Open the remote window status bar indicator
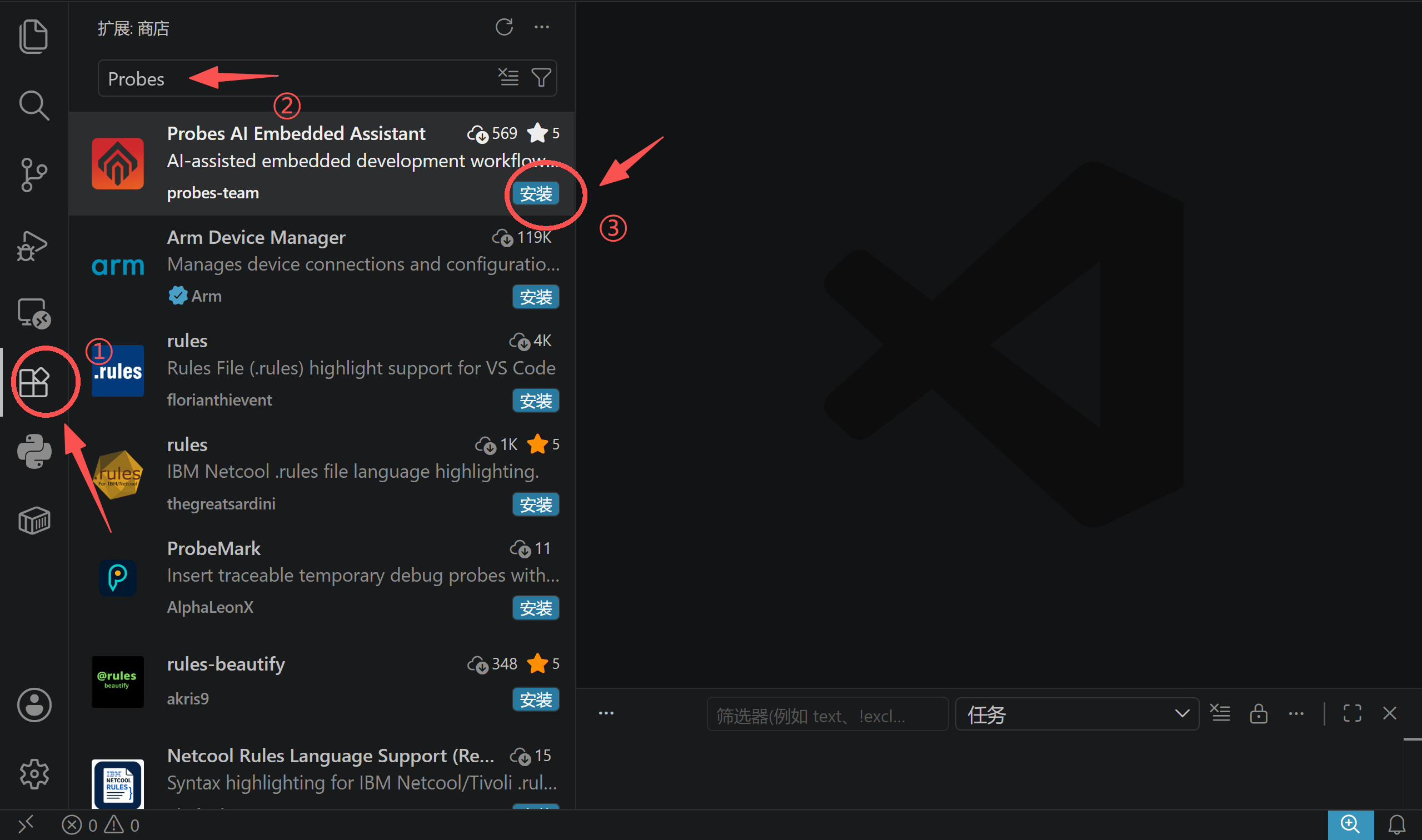The width and height of the screenshot is (1422, 840). coord(26,824)
